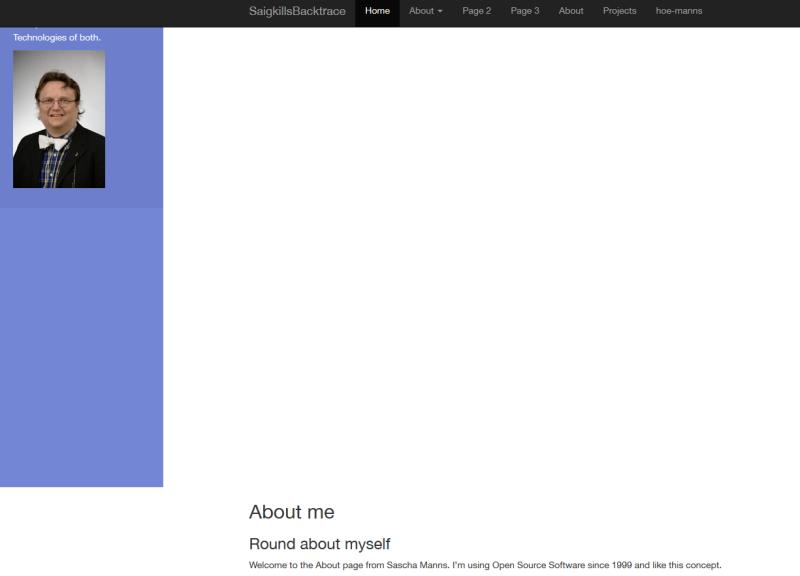Click the empty navbar area right of hoe-manns
This screenshot has width=800, height=576.
[x=755, y=11]
